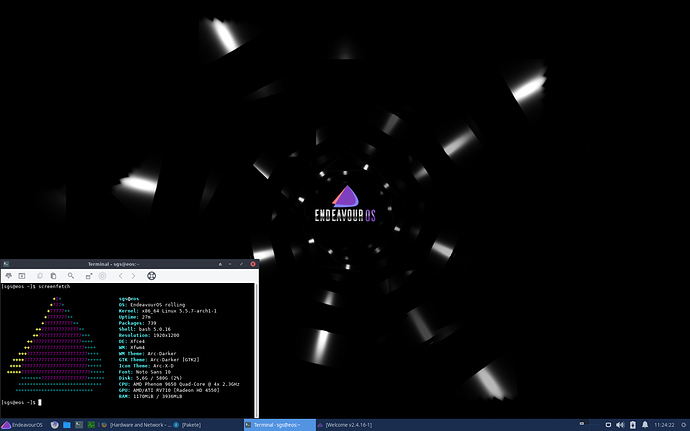Click the "Font: Noto Sans 10" line
690x431 pixels.
(145, 372)
